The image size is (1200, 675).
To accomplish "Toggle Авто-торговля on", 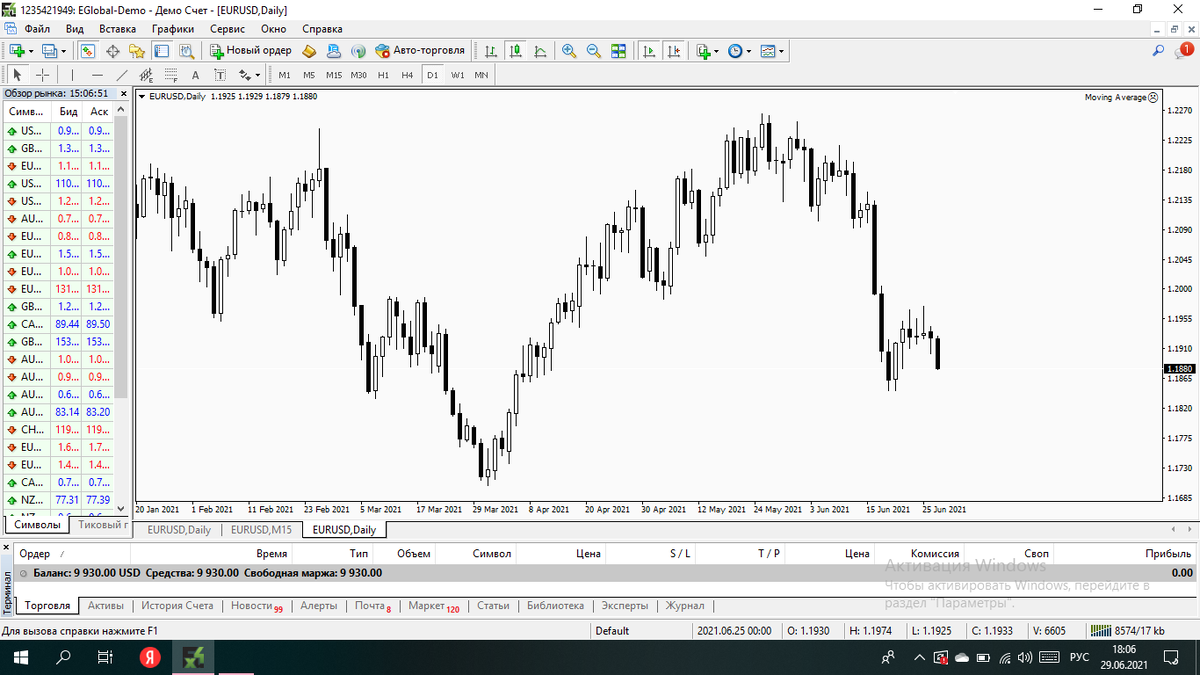I will 420,50.
